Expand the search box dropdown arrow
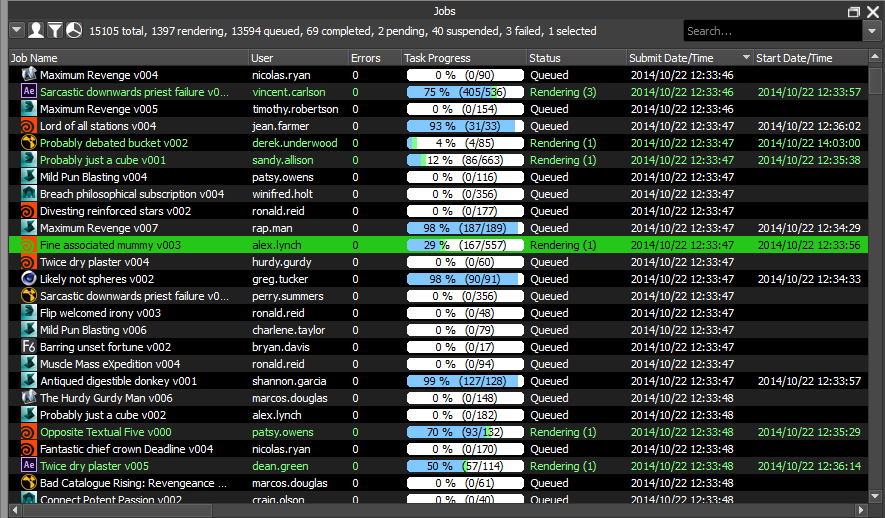Screen dimensions: 885x518 871,31
